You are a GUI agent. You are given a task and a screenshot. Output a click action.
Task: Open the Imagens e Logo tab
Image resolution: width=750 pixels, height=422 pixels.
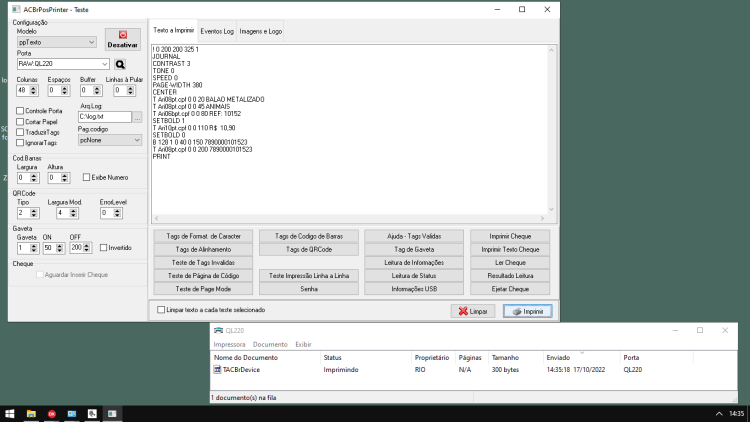[261, 32]
